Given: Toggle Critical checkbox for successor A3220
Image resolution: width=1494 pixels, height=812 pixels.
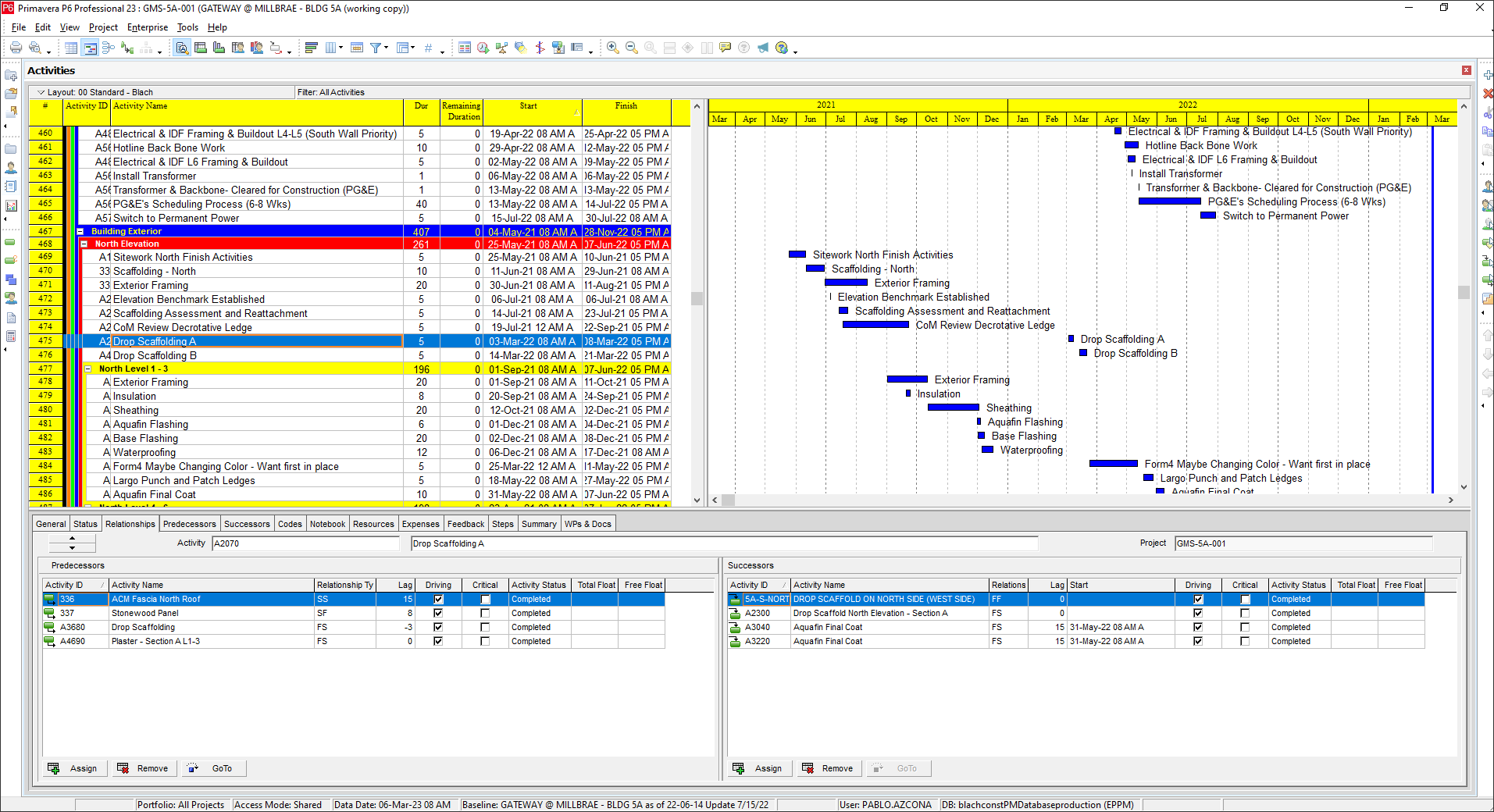Looking at the screenshot, I should 1245,641.
